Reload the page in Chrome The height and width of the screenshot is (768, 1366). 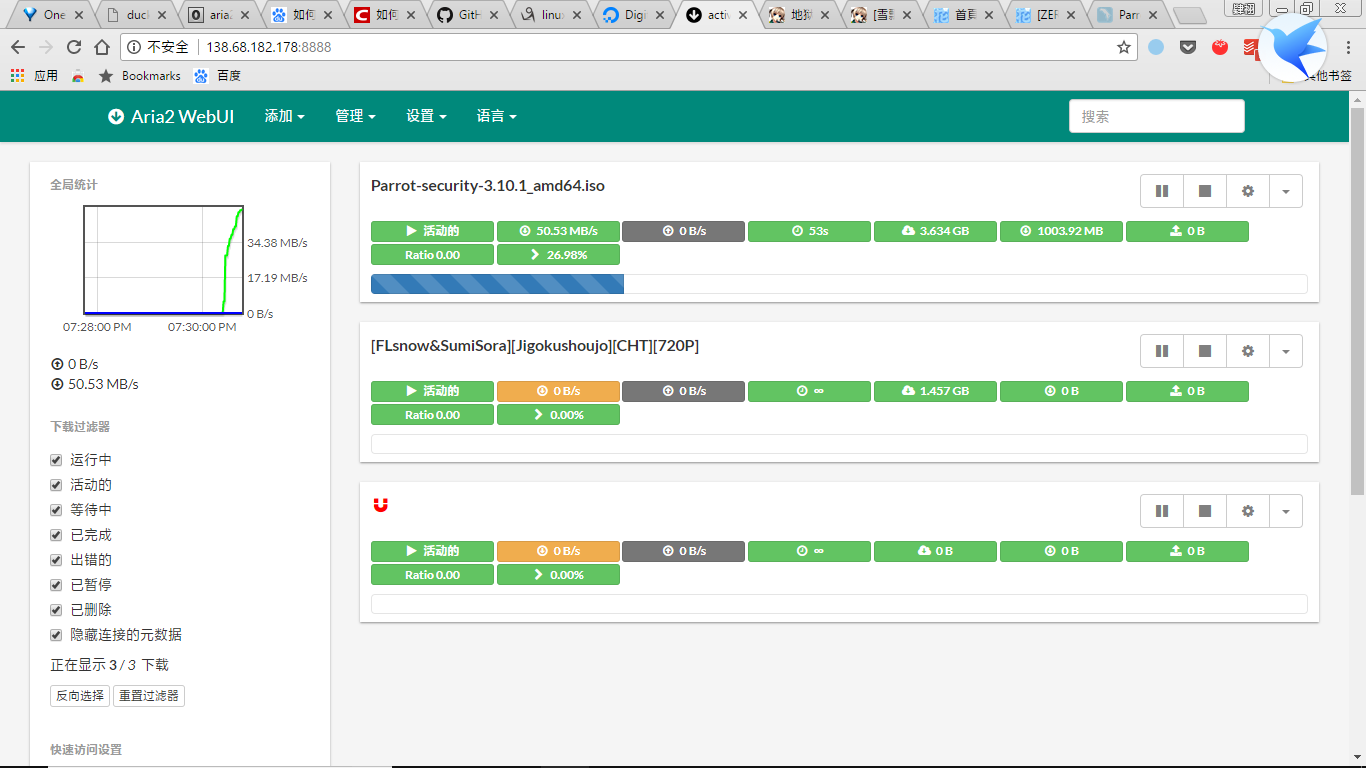(74, 47)
